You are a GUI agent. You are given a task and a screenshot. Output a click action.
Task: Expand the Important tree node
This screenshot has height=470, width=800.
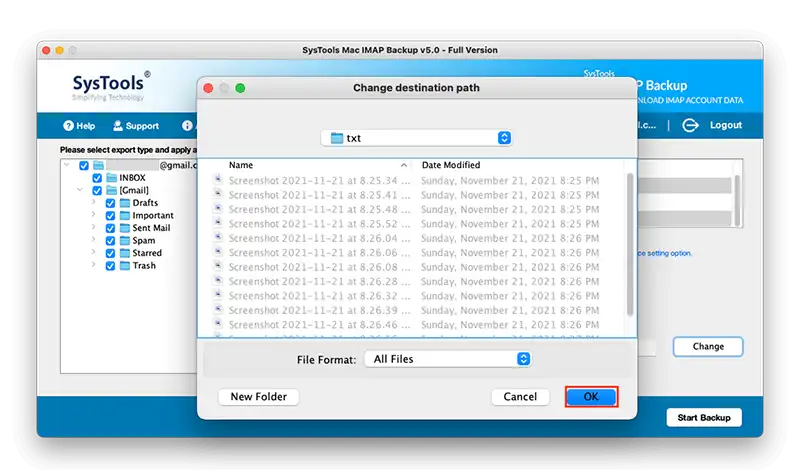[93, 214]
